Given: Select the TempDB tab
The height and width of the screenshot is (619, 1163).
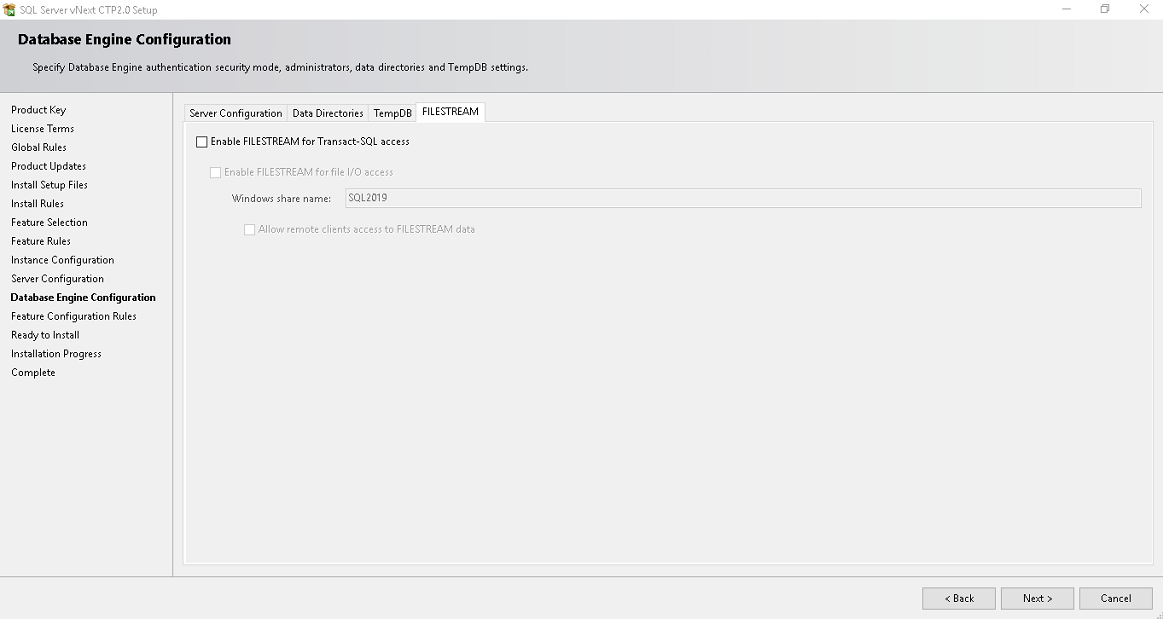Looking at the screenshot, I should click(392, 114).
